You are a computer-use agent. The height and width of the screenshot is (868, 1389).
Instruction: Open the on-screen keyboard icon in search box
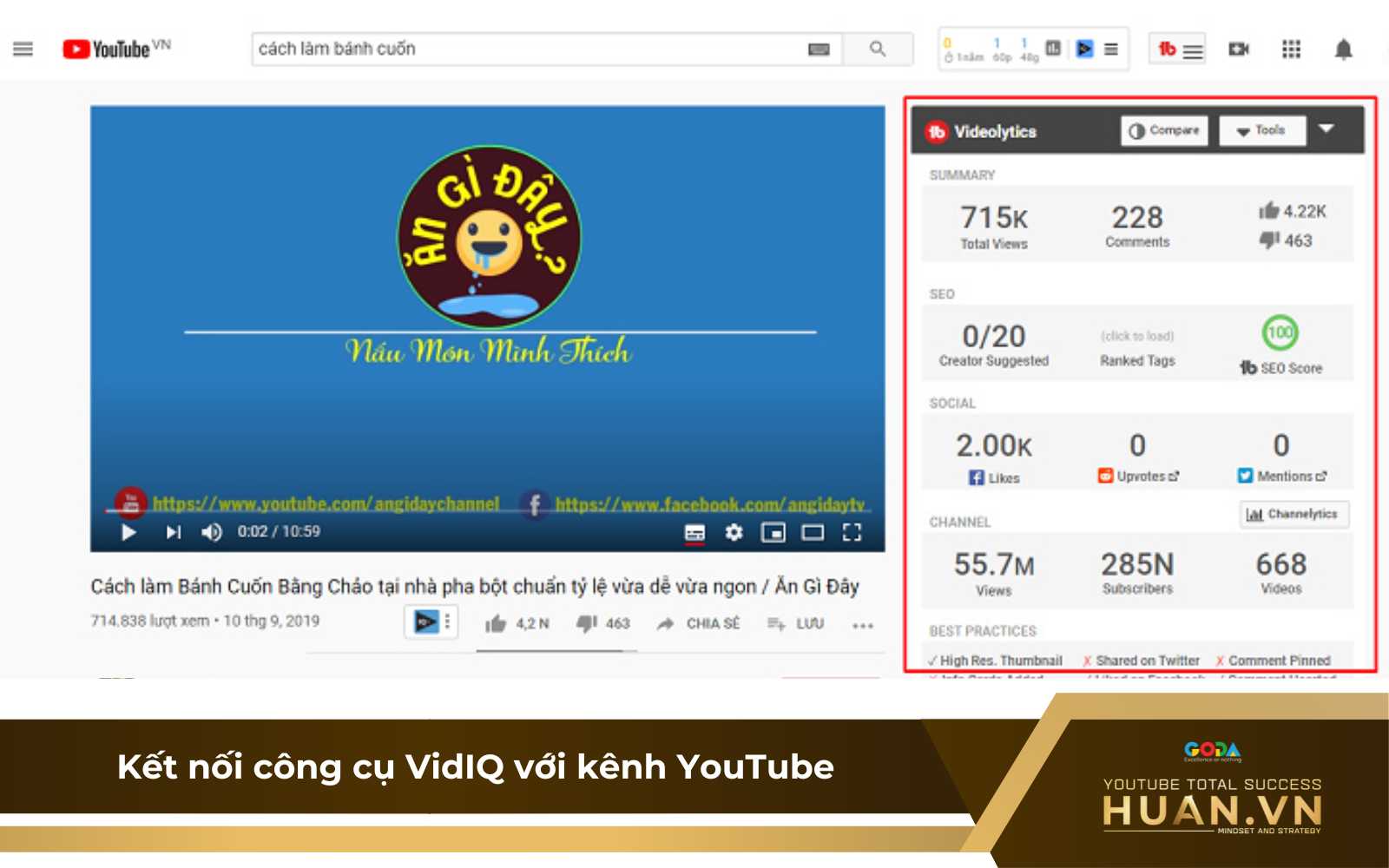click(x=819, y=49)
